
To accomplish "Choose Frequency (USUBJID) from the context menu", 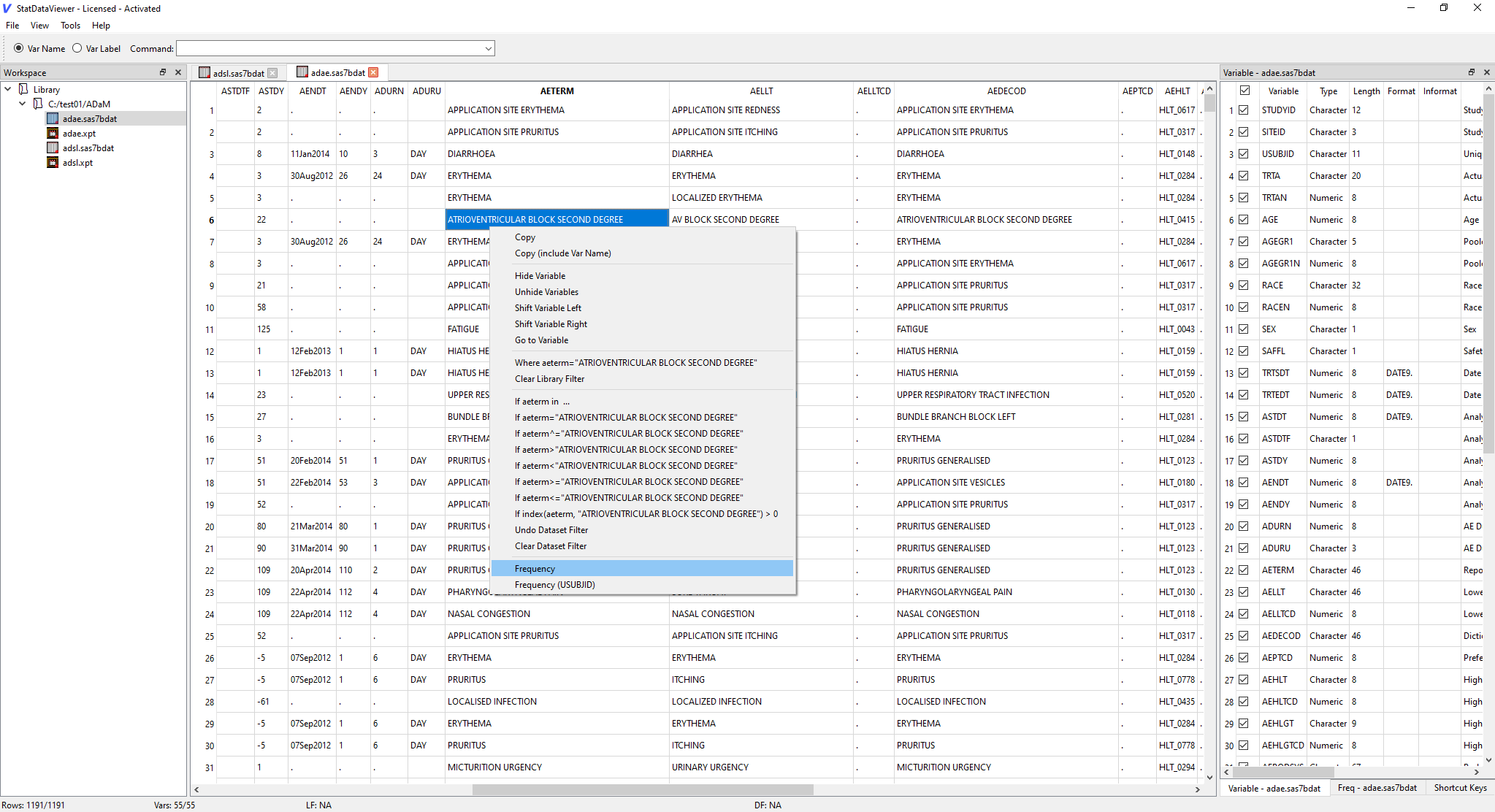I will pyautogui.click(x=642, y=585).
